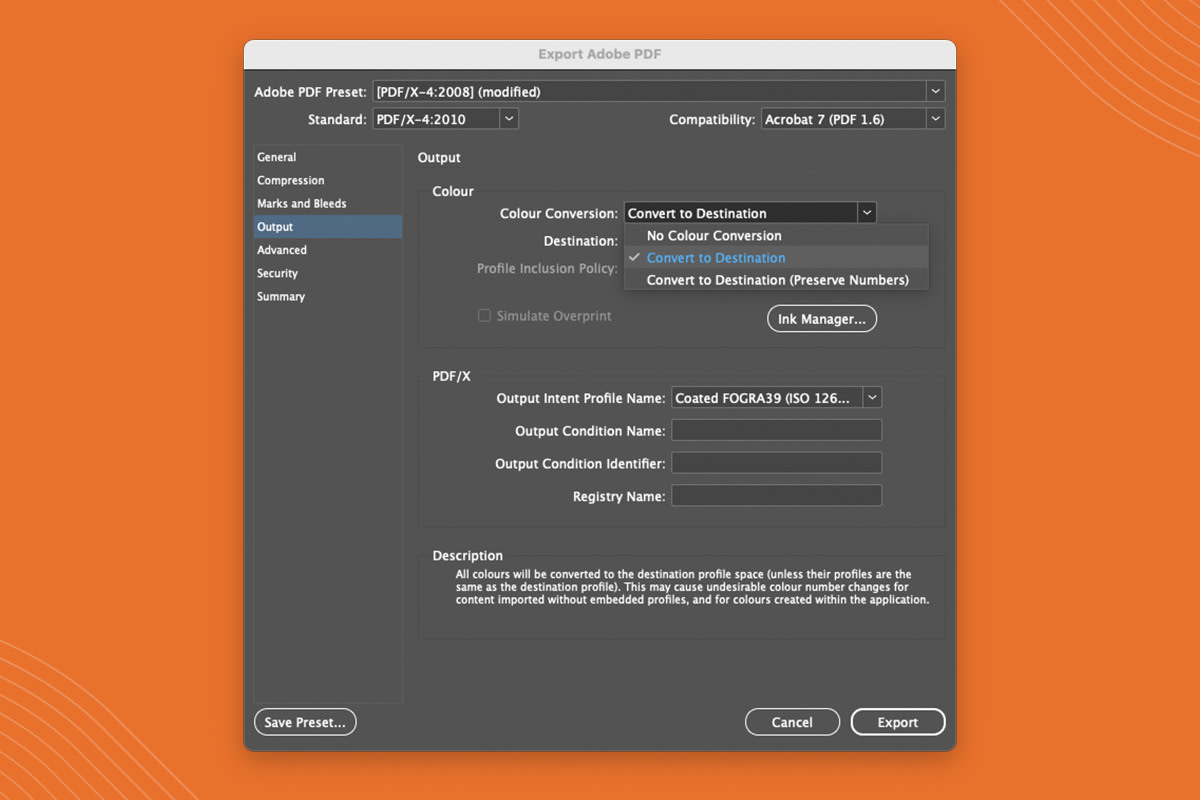Open the Standard PDF/X-4:2010 dropdown
Viewport: 1200px width, 800px height.
pos(446,119)
